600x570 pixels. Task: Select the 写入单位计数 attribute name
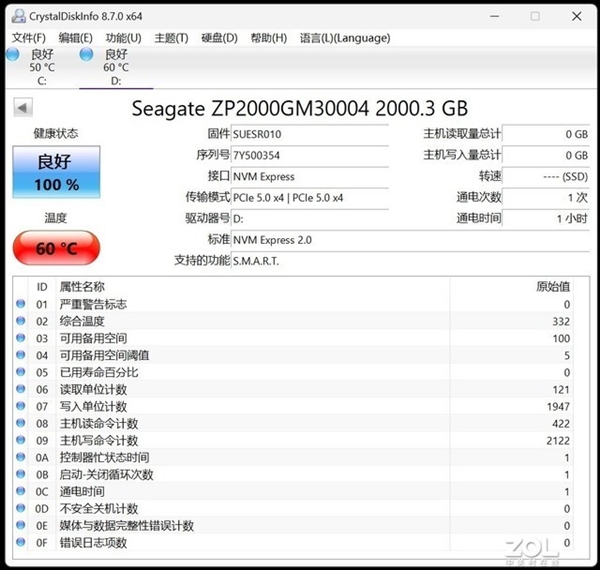pos(93,407)
